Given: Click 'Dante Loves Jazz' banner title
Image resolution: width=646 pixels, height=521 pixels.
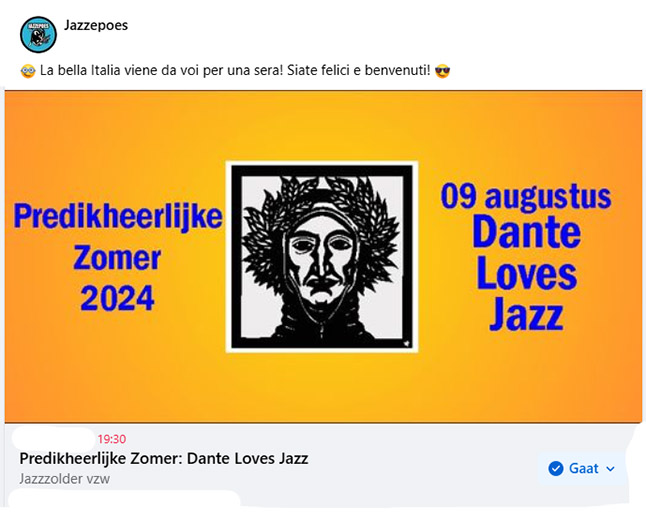Looking at the screenshot, I should coord(526,273).
